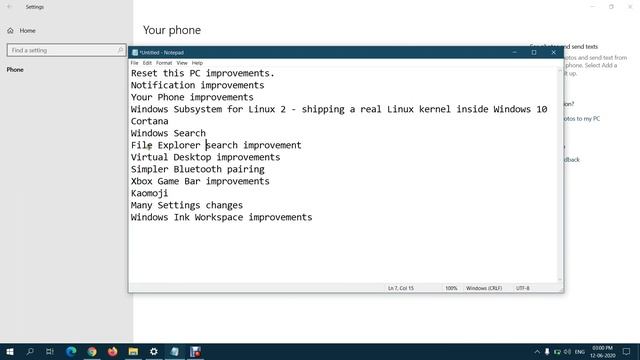This screenshot has width=640, height=360.
Task: Launch Firefox from taskbar
Action: click(112, 351)
